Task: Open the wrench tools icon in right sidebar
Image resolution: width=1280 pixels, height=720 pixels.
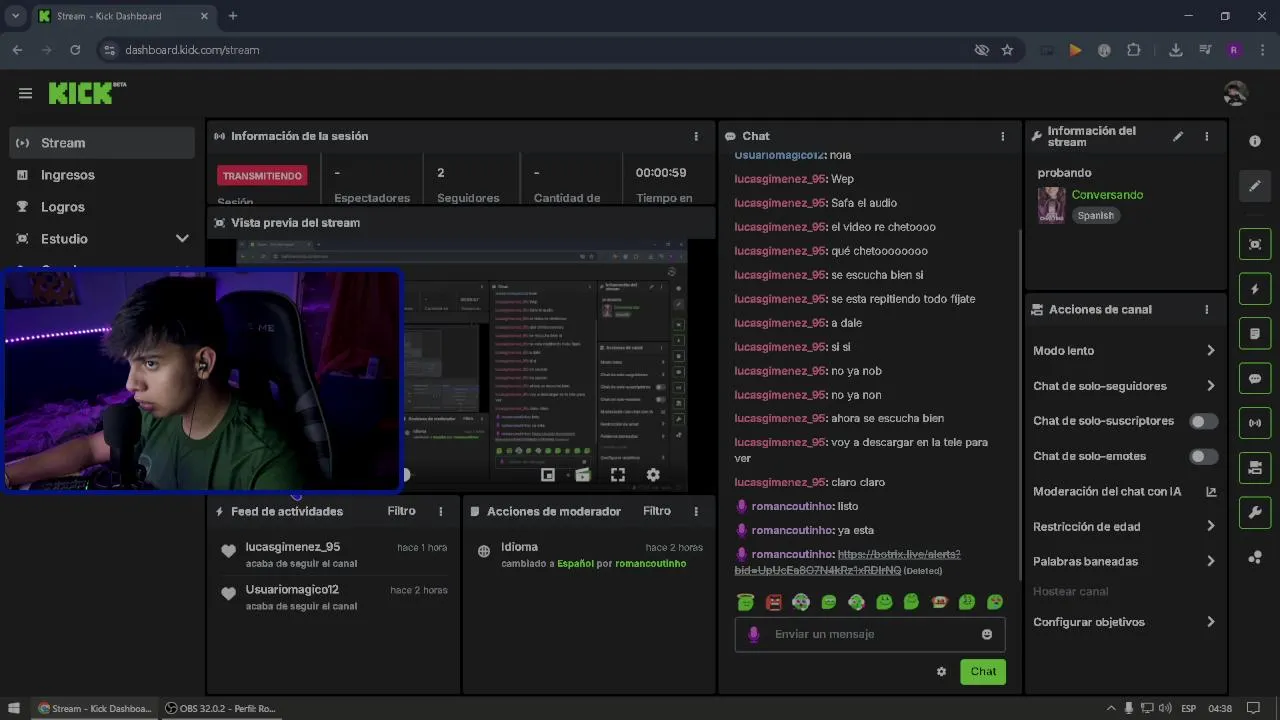Action: [1255, 513]
